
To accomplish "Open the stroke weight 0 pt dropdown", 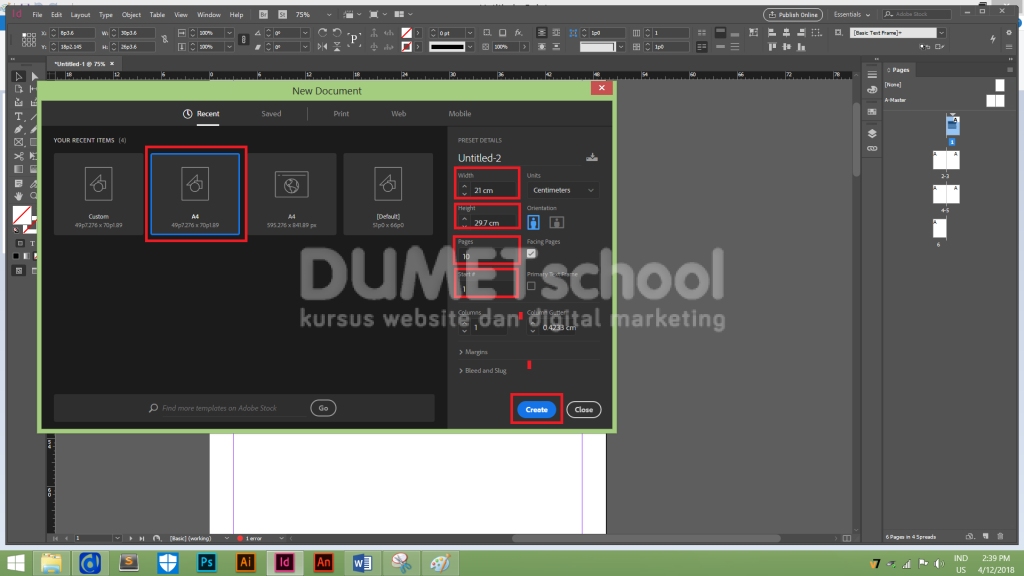I will tap(470, 33).
